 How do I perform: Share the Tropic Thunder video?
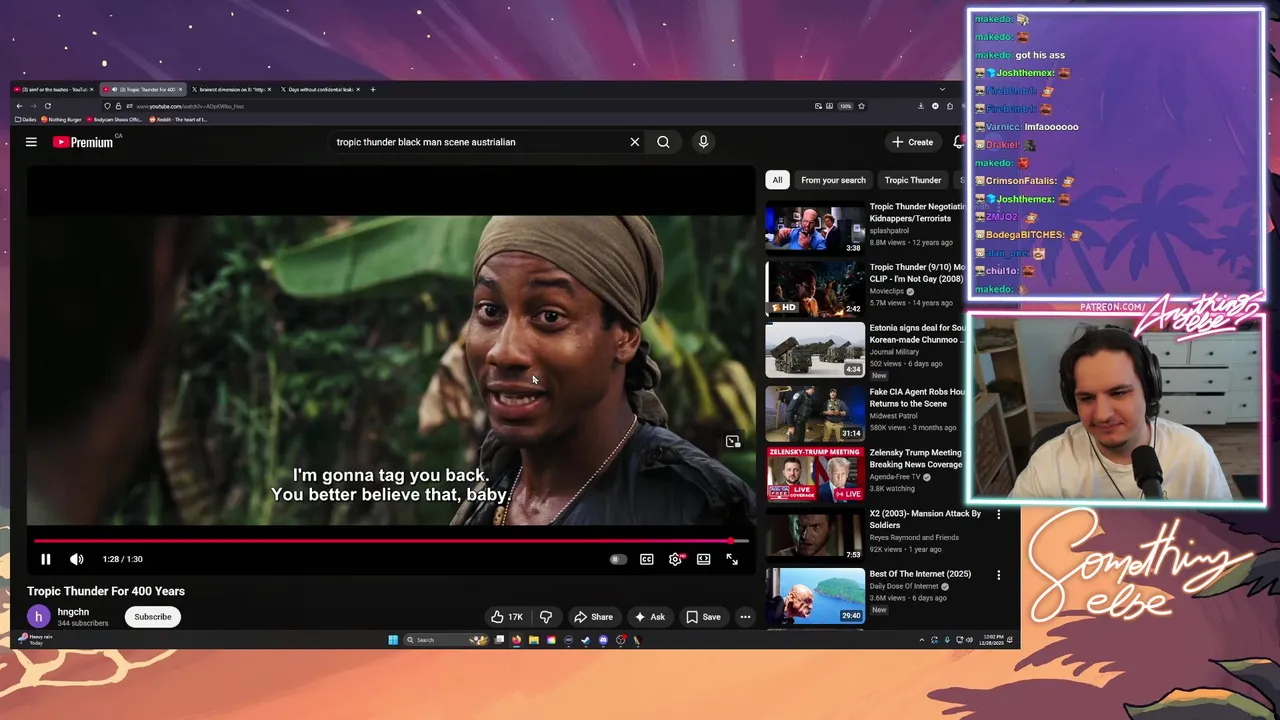pyautogui.click(x=593, y=617)
